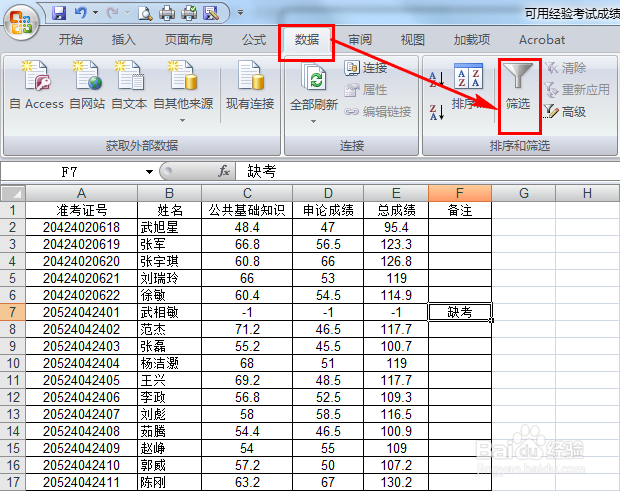
Task: Select cell with value 126.8
Action: [396, 261]
